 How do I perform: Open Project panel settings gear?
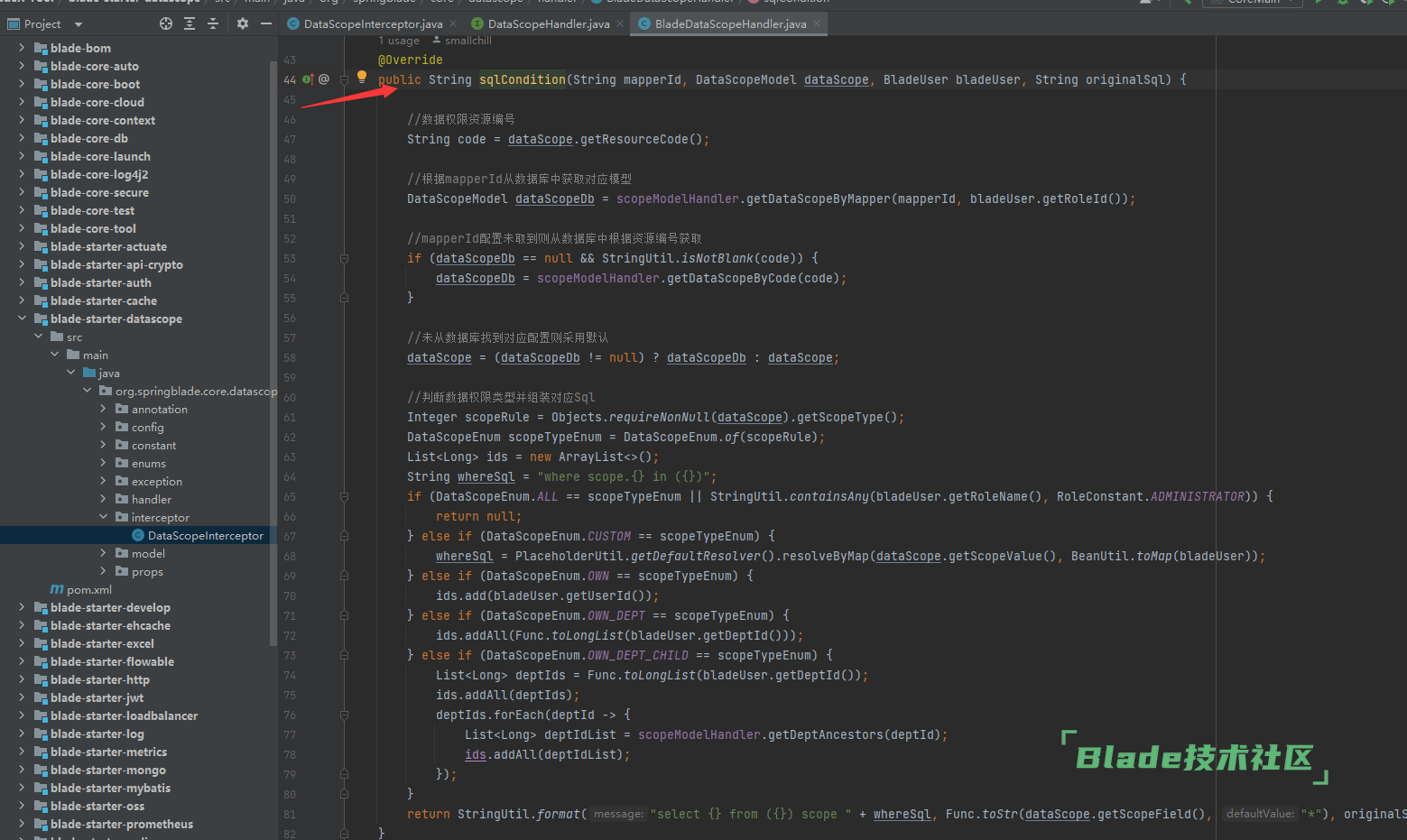pos(243,24)
